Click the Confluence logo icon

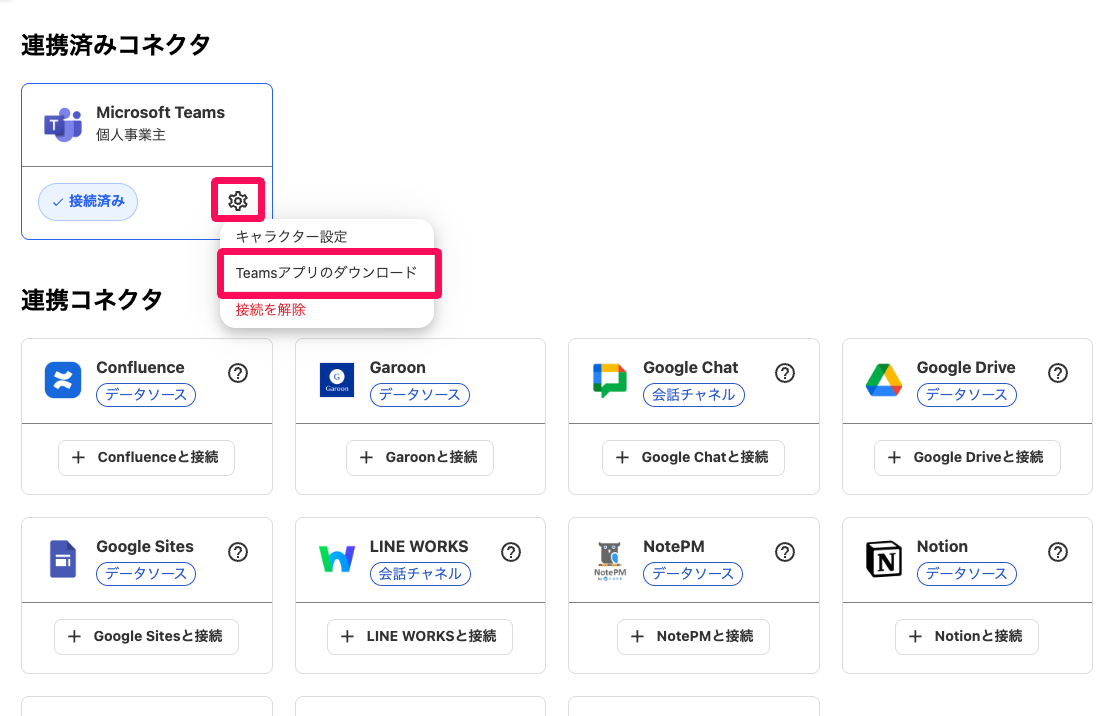pos(63,379)
